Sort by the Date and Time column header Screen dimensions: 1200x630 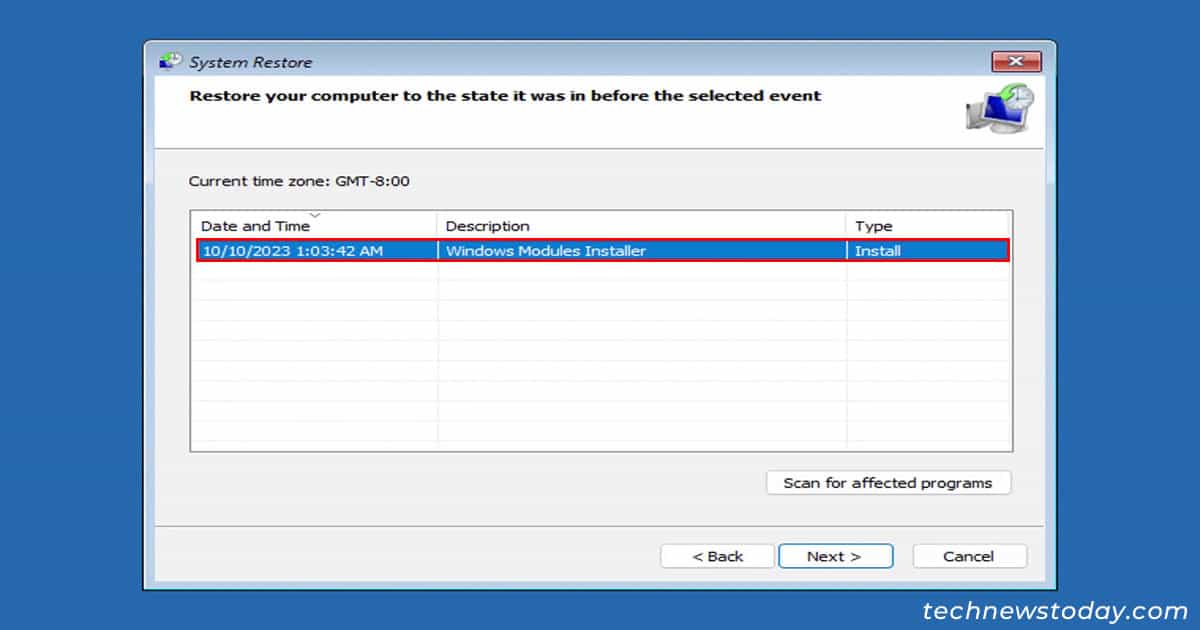pos(314,225)
